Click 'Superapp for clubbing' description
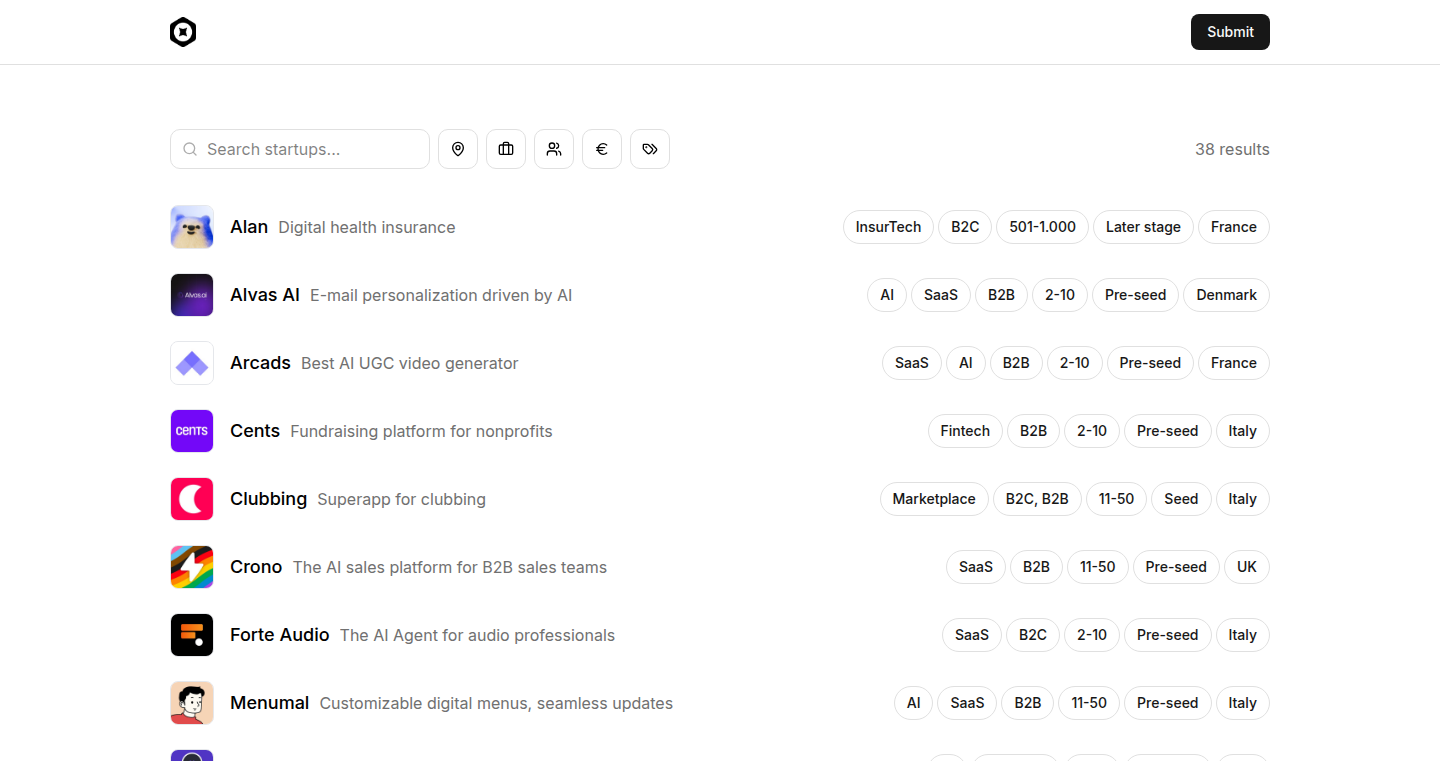Screen dimensions: 1440x761 point(402,499)
